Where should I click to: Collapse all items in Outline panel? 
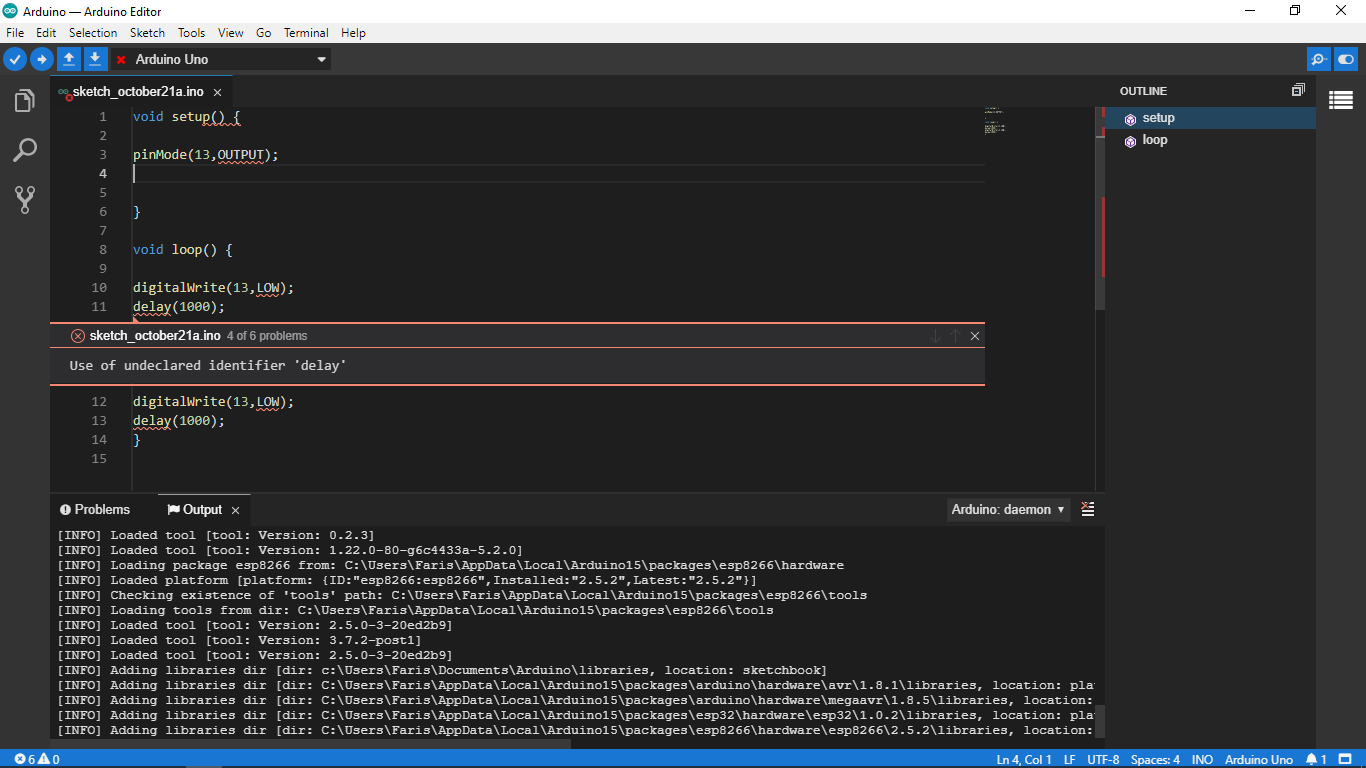tap(1298, 90)
